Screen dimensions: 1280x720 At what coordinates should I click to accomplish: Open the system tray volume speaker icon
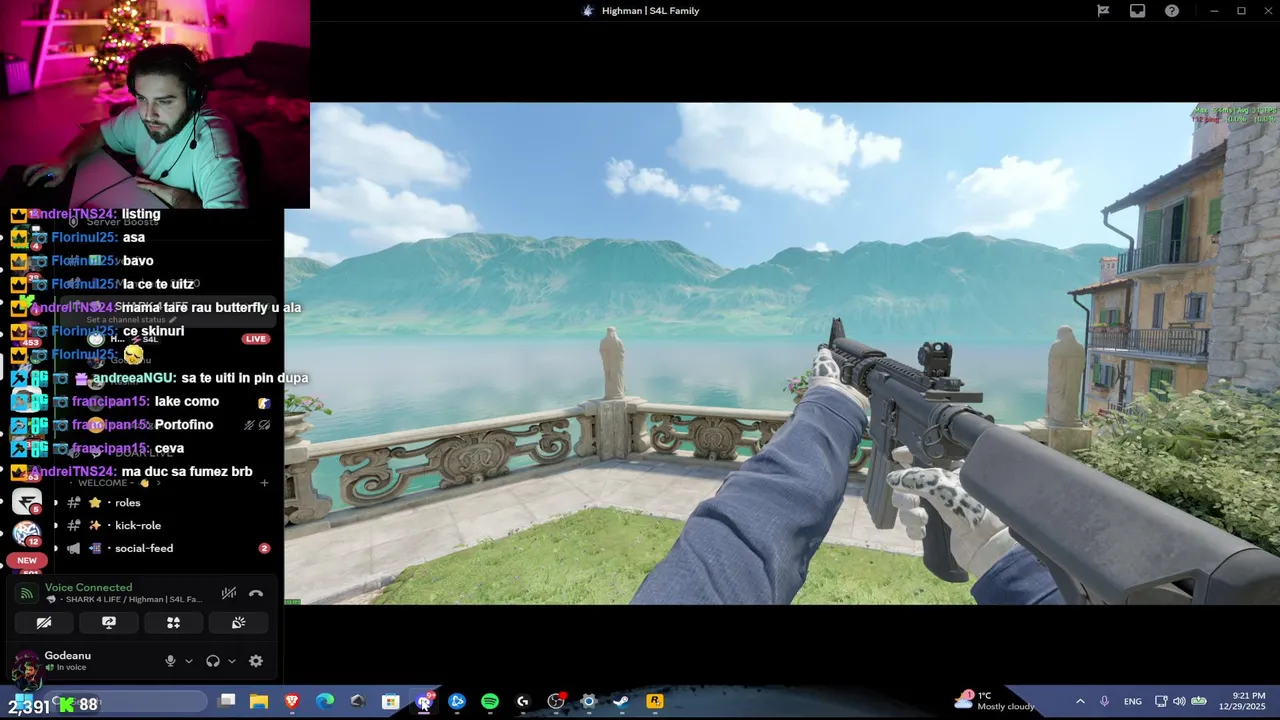[1179, 702]
